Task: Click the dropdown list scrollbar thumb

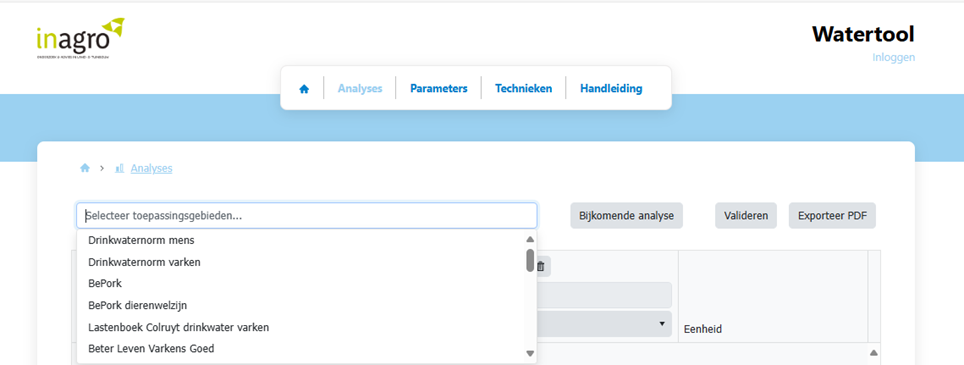Action: click(x=530, y=260)
